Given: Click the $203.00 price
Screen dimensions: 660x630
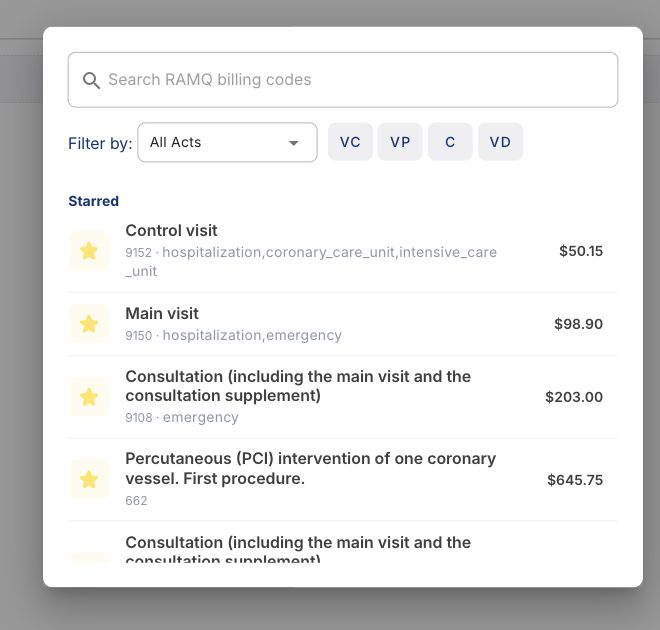Looking at the screenshot, I should coord(574,397).
